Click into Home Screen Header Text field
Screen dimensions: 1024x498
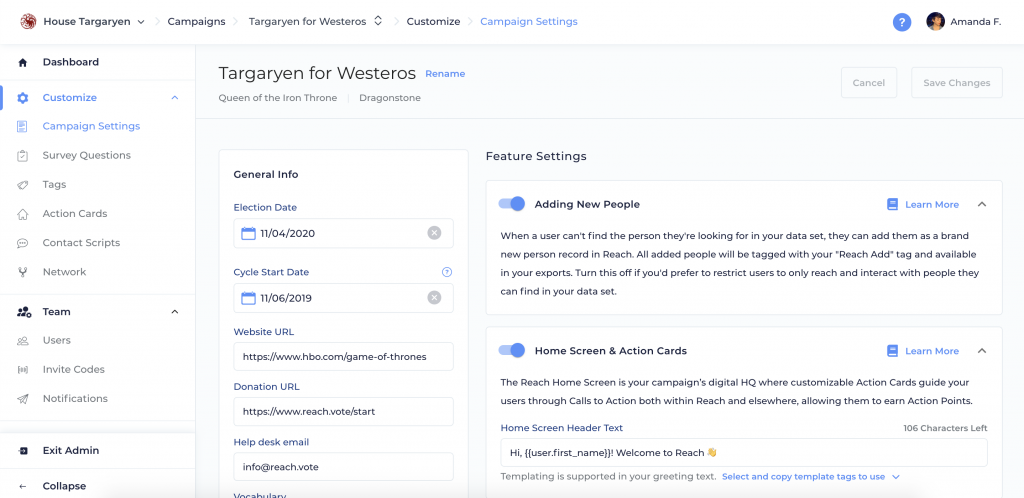744,452
